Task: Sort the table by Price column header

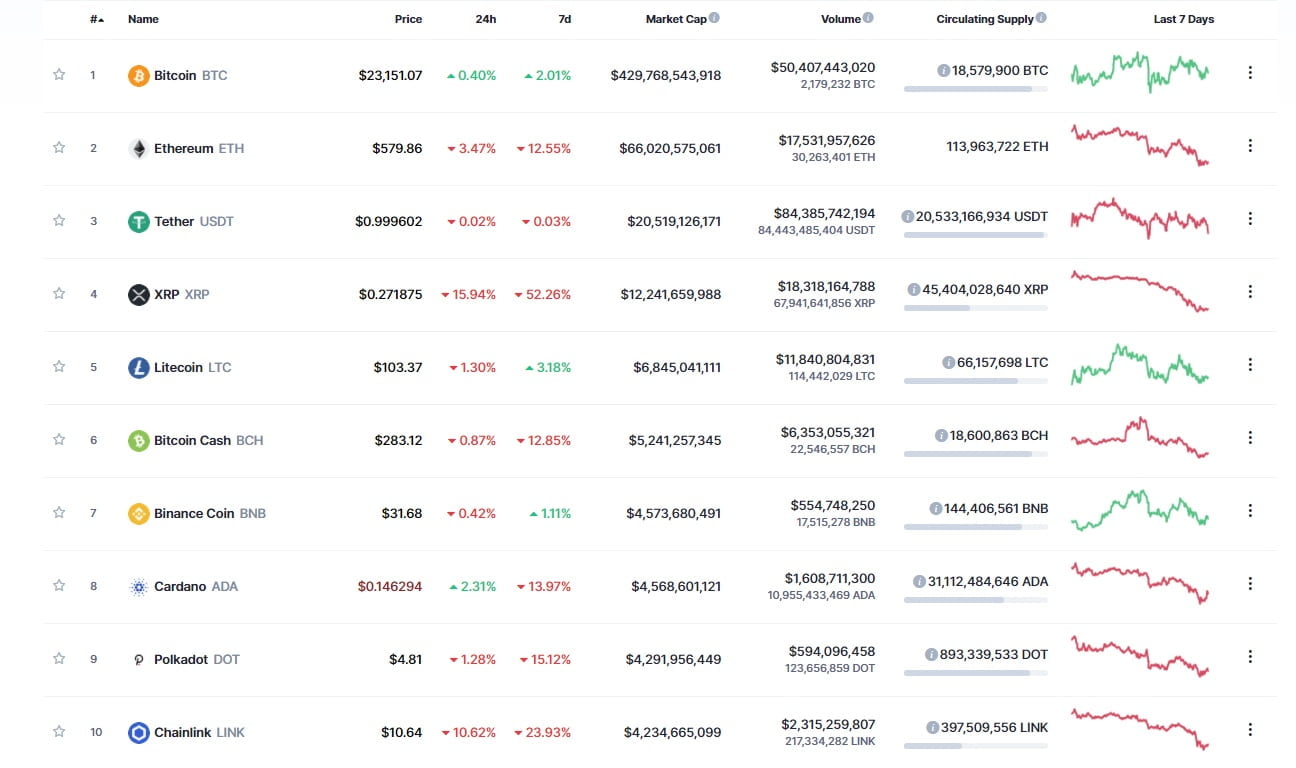Action: 408,19
